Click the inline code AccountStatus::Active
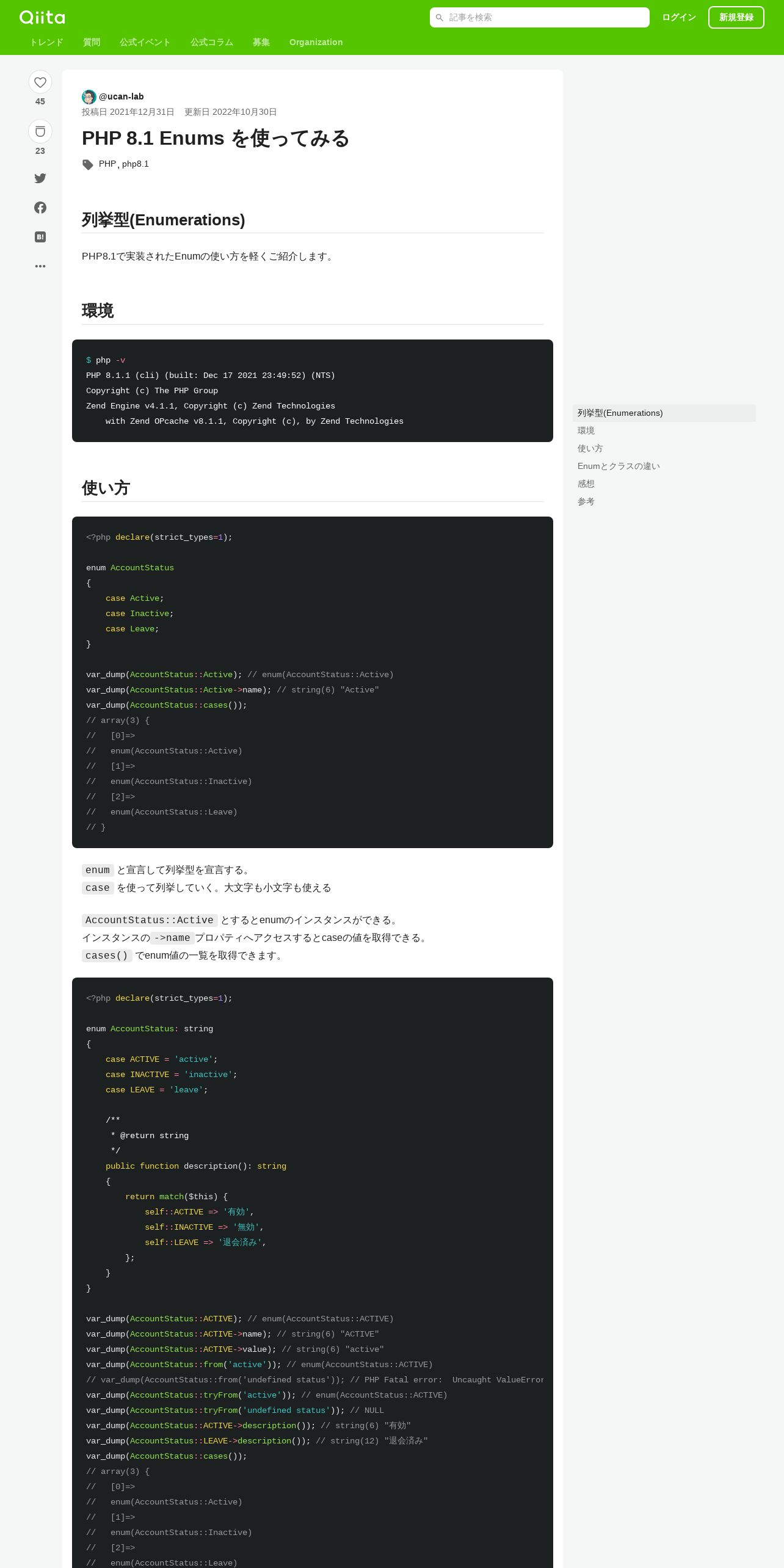The height and width of the screenshot is (1568, 784). tap(150, 920)
